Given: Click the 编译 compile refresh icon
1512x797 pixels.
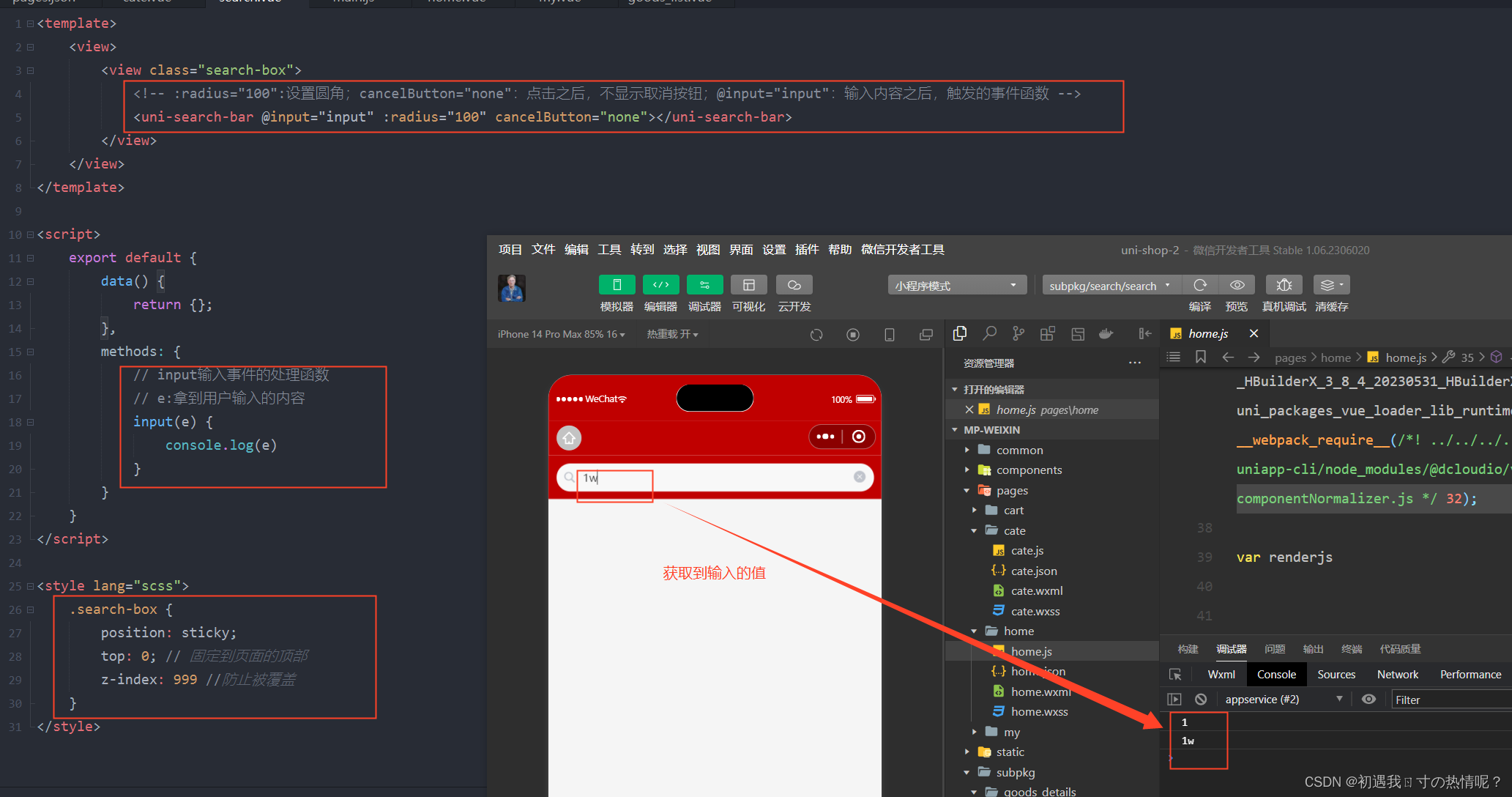Looking at the screenshot, I should [1200, 285].
